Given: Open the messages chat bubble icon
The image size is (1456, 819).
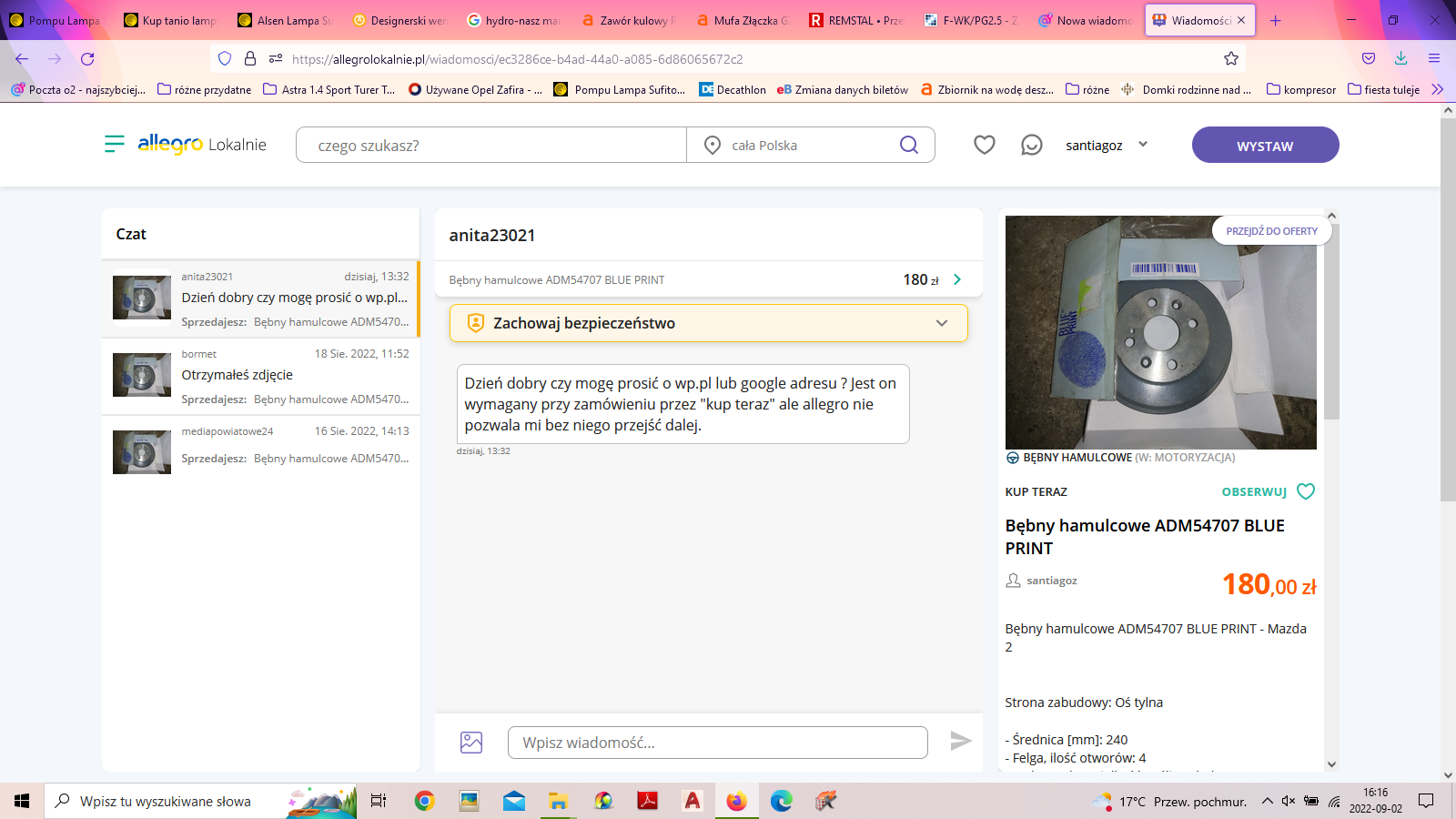Looking at the screenshot, I should (x=1031, y=145).
